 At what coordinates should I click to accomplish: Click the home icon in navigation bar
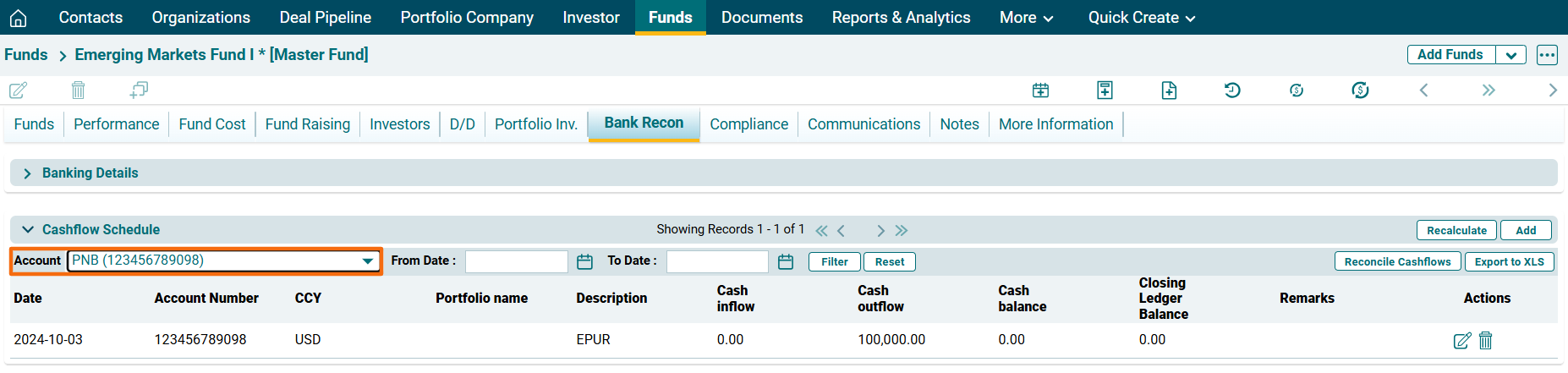pos(19,18)
